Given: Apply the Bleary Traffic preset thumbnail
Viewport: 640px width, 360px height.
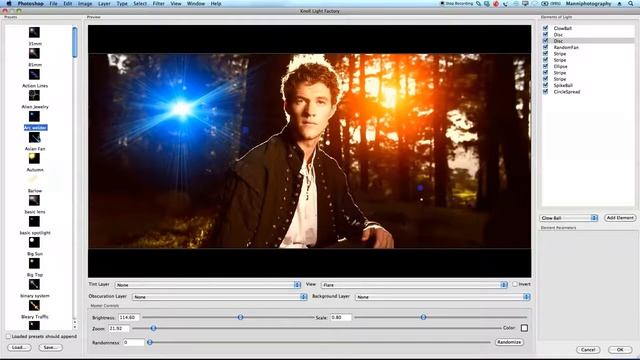Looking at the screenshot, I should (x=34, y=306).
